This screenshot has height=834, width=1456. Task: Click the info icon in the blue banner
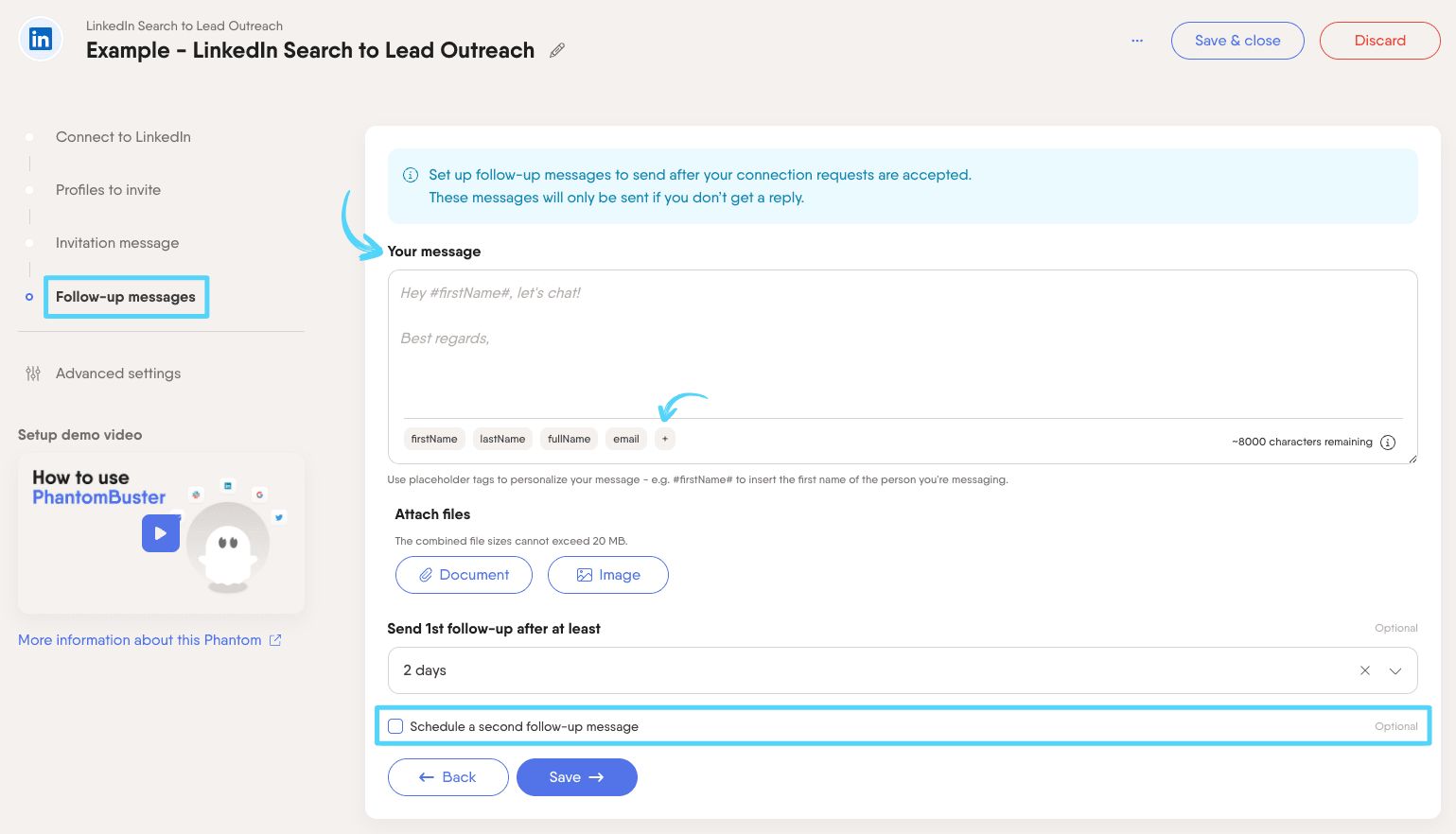coord(411,175)
